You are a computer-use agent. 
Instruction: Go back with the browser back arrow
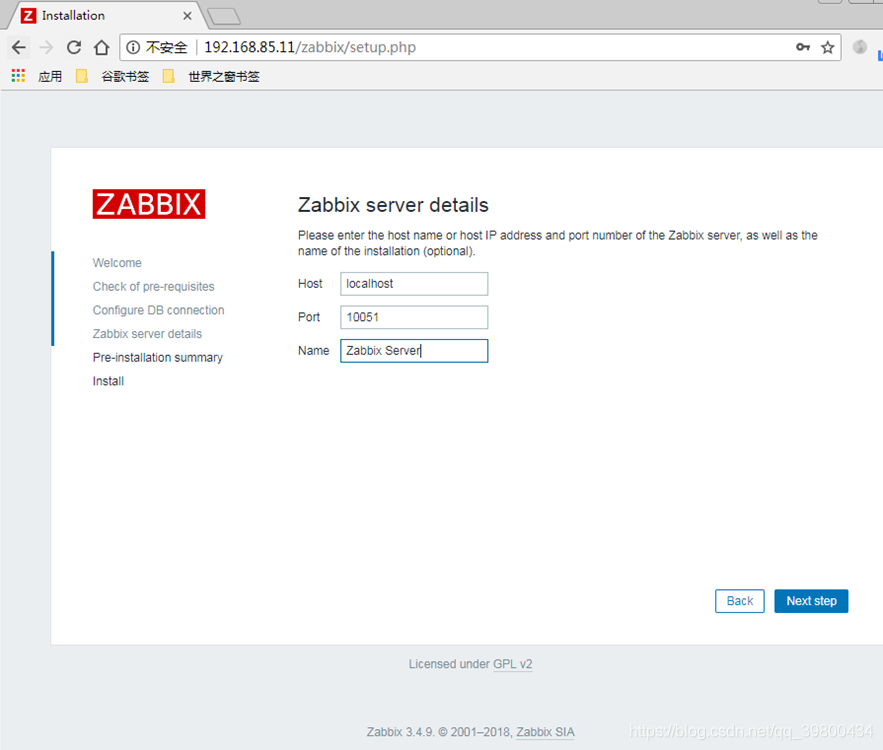click(19, 47)
